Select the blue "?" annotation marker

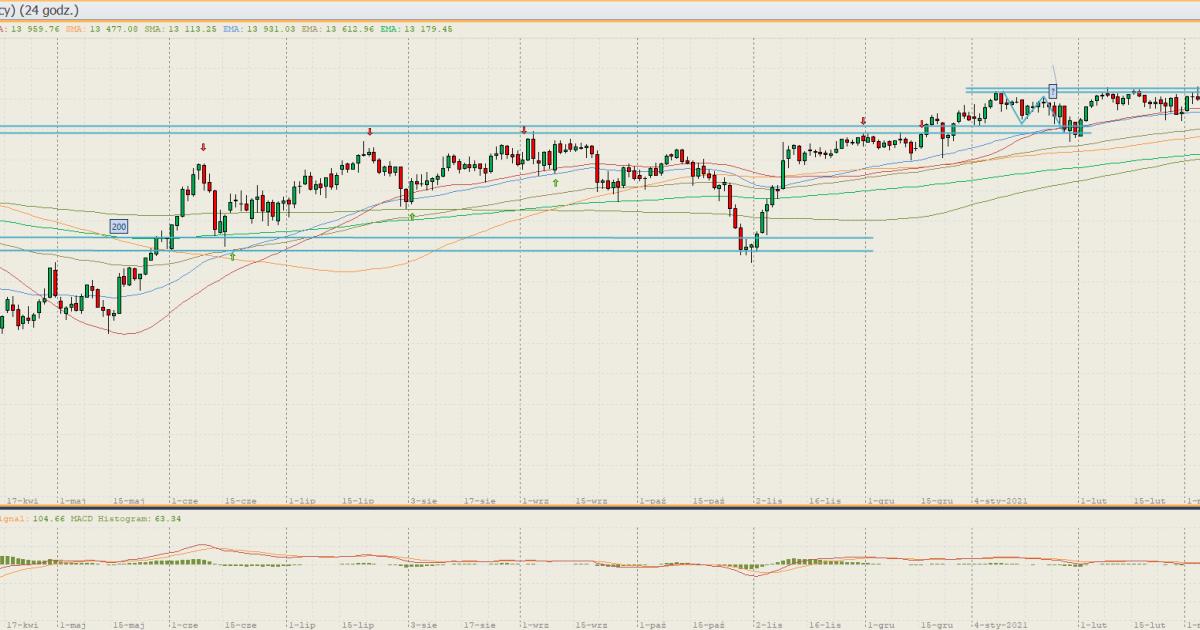pyautogui.click(x=1053, y=91)
